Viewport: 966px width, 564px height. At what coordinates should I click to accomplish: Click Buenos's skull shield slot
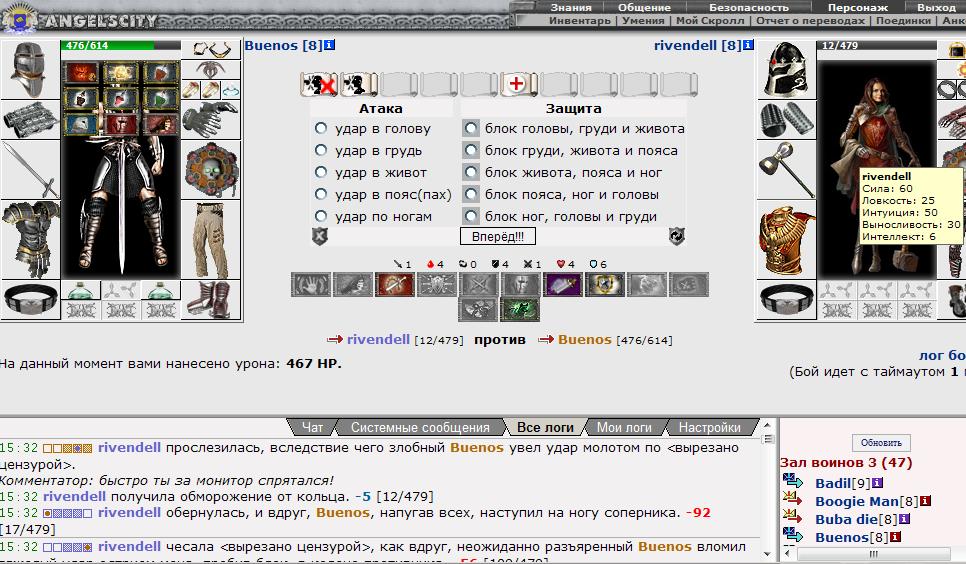pyautogui.click(x=211, y=170)
